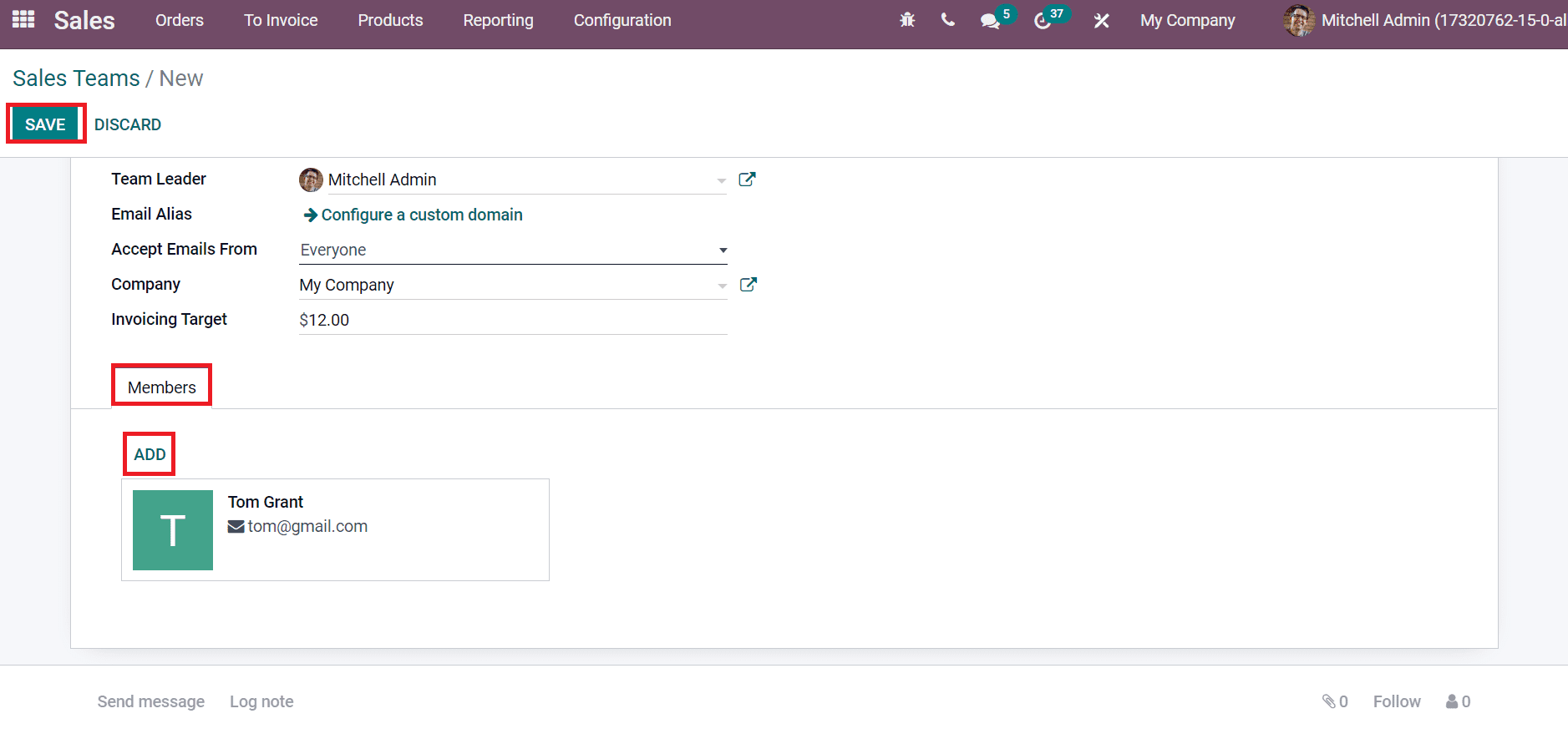Click Log note in chatter

point(261,701)
